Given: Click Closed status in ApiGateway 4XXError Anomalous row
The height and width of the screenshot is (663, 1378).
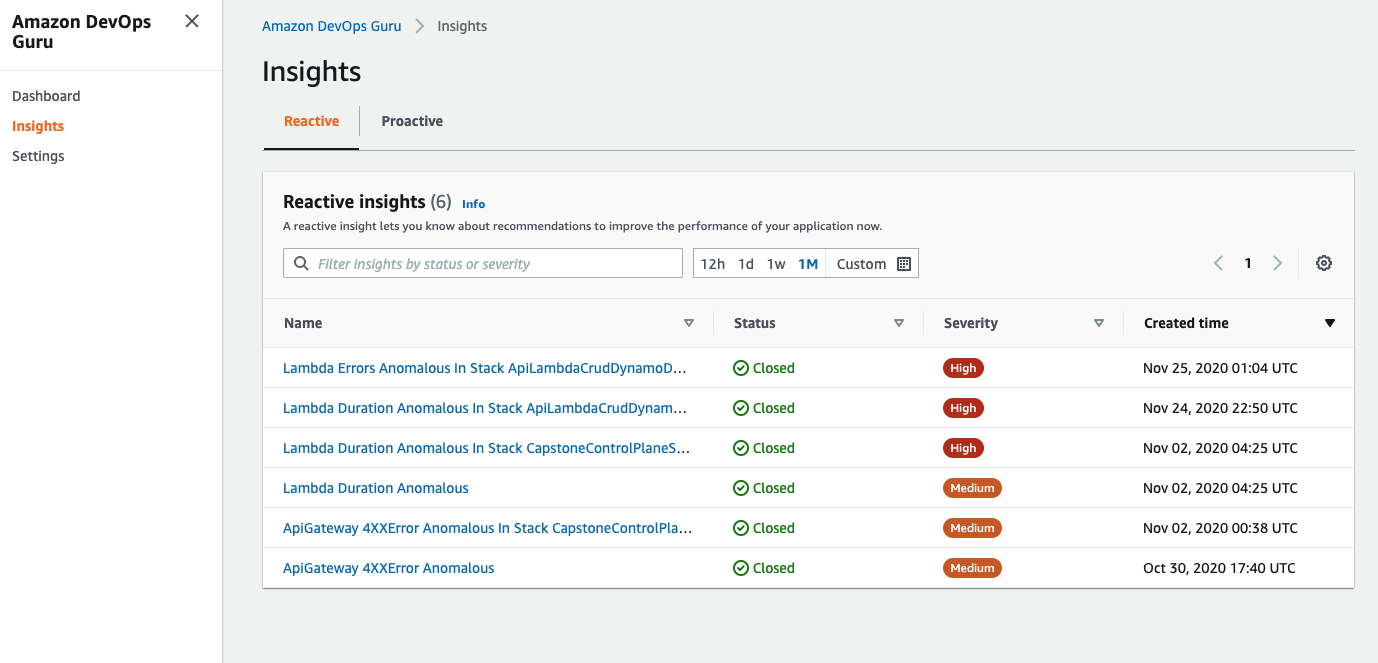Looking at the screenshot, I should [x=764, y=568].
